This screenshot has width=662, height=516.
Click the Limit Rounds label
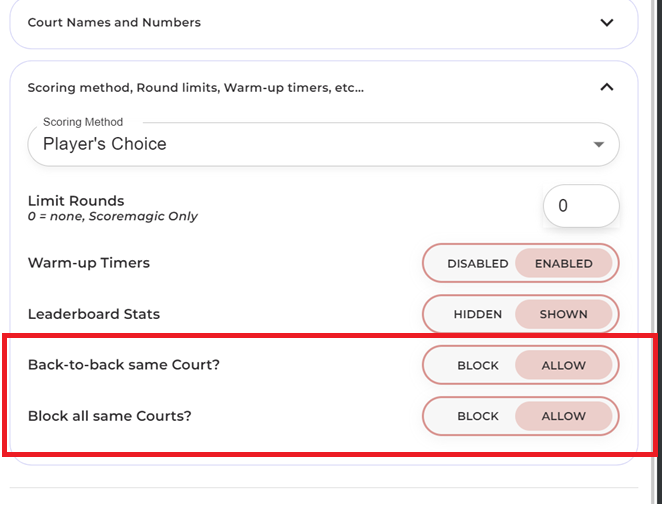click(76, 201)
